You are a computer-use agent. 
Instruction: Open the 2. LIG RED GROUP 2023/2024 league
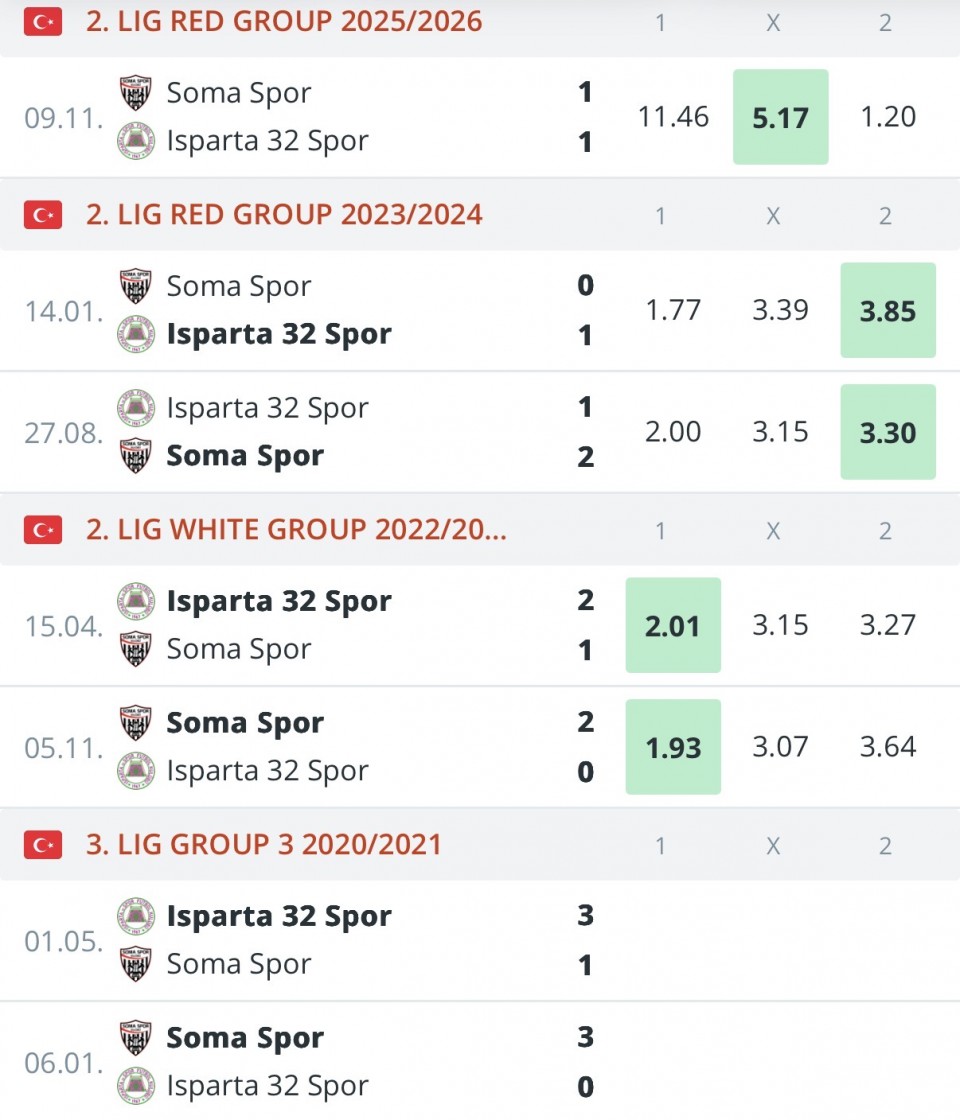pyautogui.click(x=284, y=214)
